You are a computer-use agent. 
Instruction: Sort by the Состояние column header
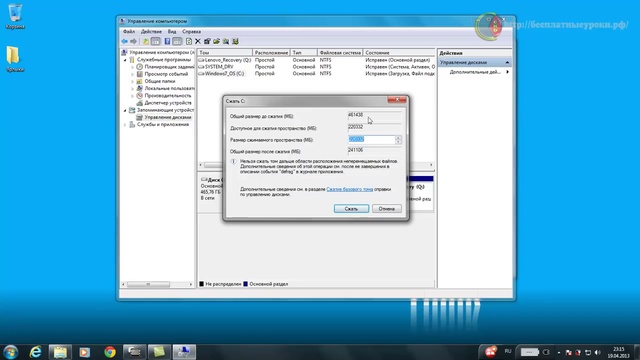click(399, 53)
